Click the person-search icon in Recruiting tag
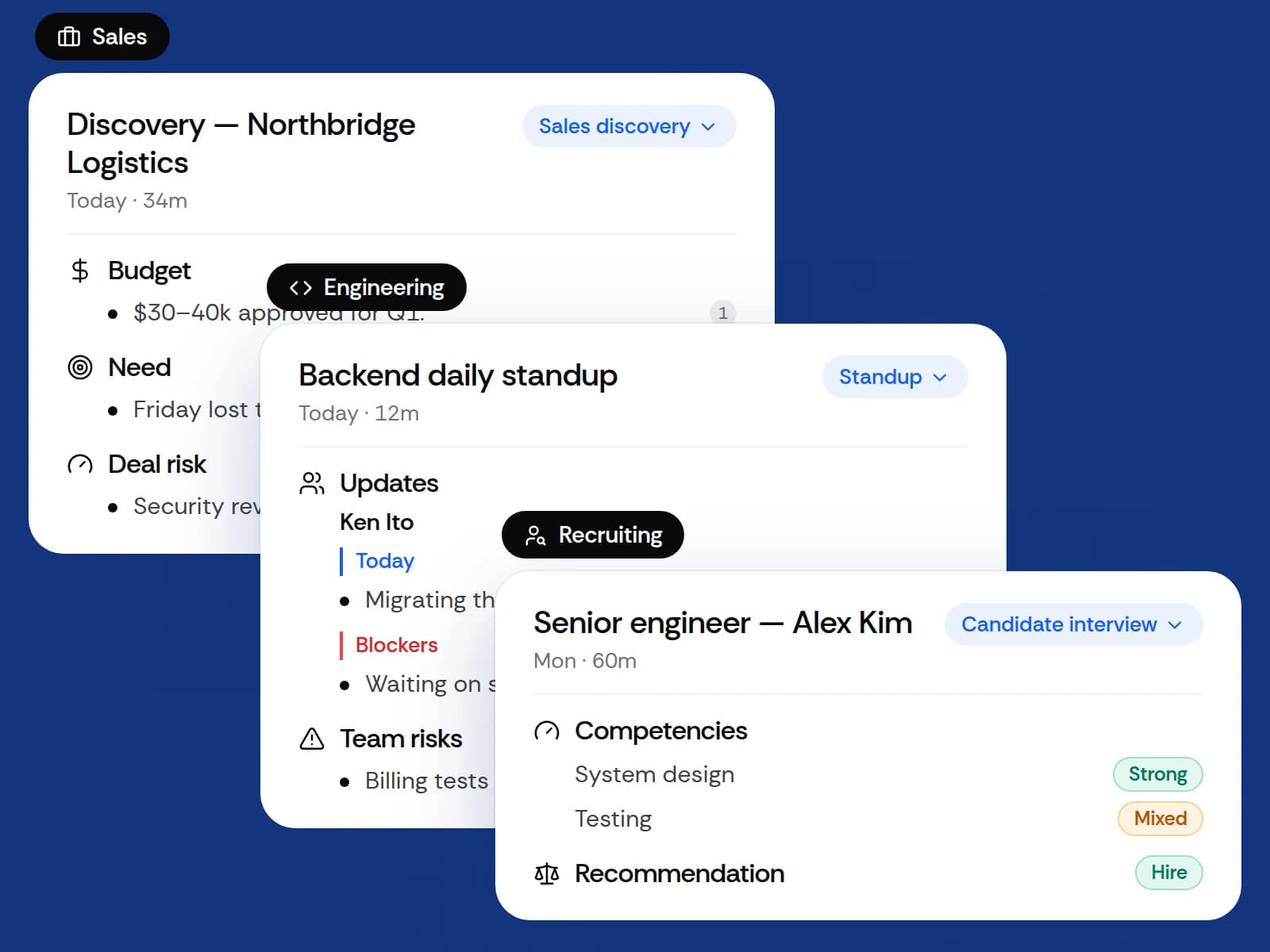1270x952 pixels. coord(536,535)
